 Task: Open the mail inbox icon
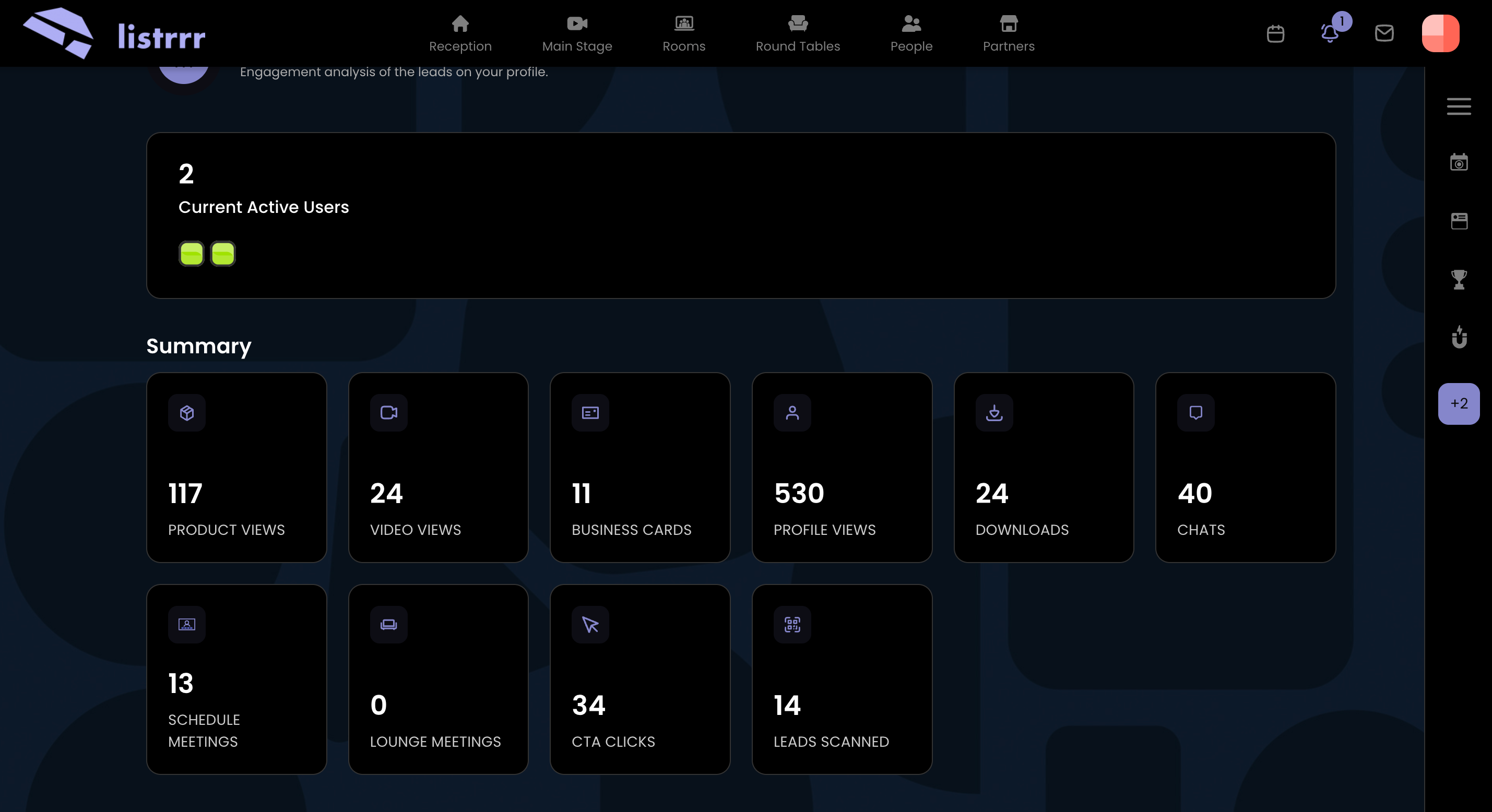(1384, 33)
